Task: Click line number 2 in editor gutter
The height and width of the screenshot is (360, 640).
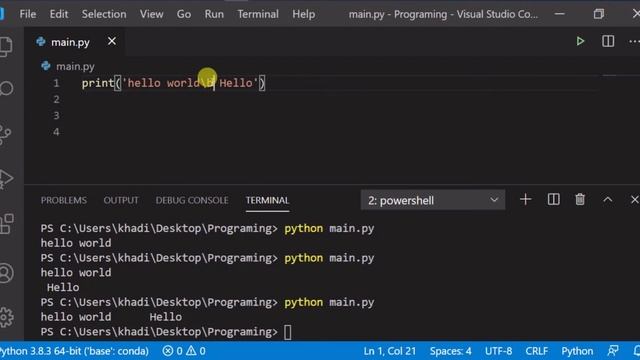Action: (x=56, y=99)
